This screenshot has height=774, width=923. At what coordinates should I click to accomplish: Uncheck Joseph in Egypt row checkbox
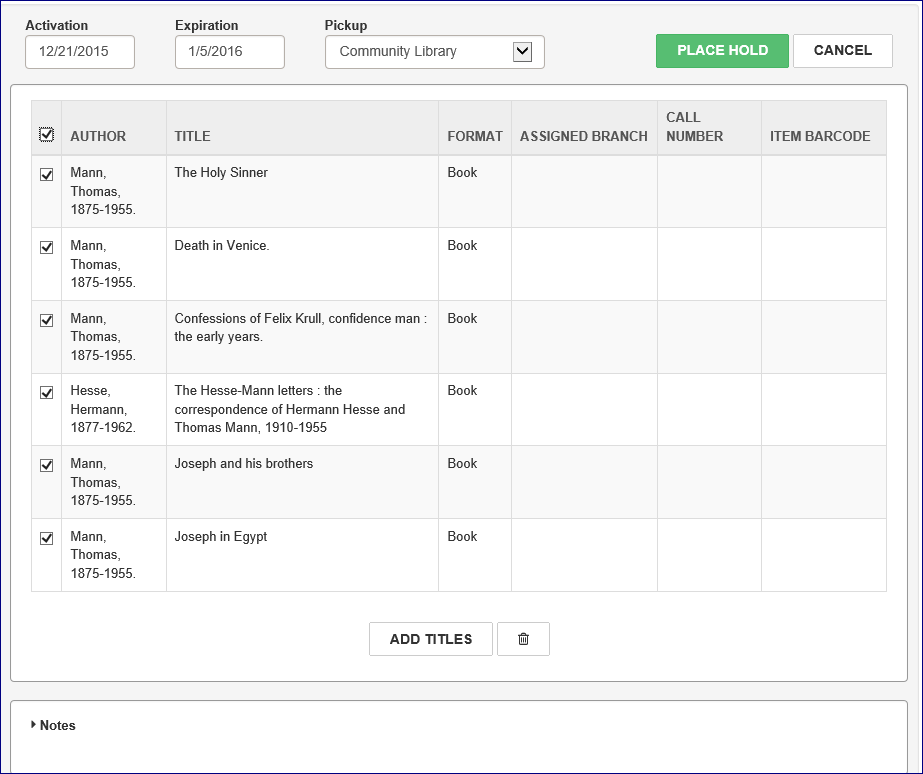click(x=46, y=538)
